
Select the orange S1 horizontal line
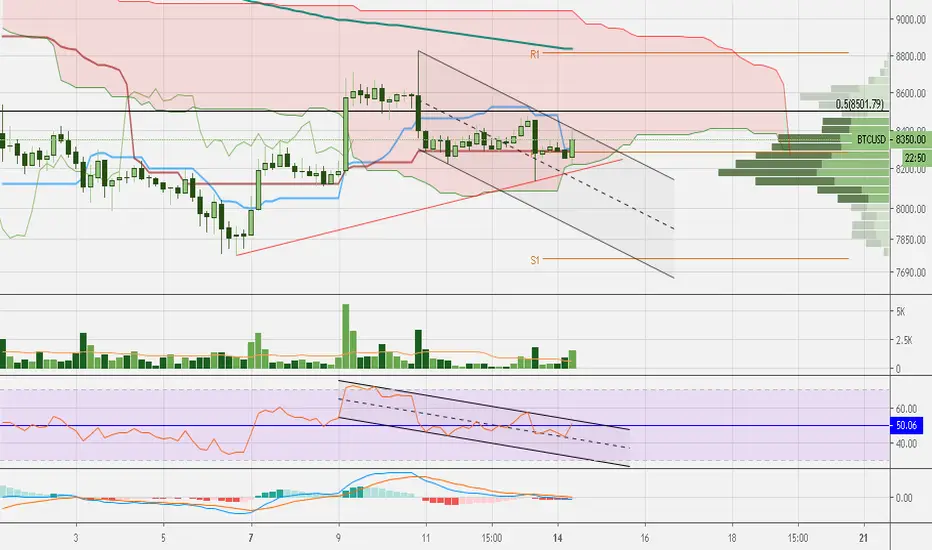click(x=695, y=259)
